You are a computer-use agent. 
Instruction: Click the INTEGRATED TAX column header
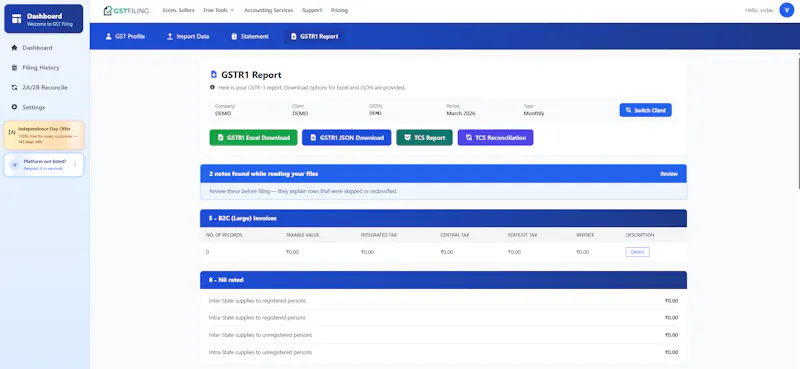click(379, 235)
